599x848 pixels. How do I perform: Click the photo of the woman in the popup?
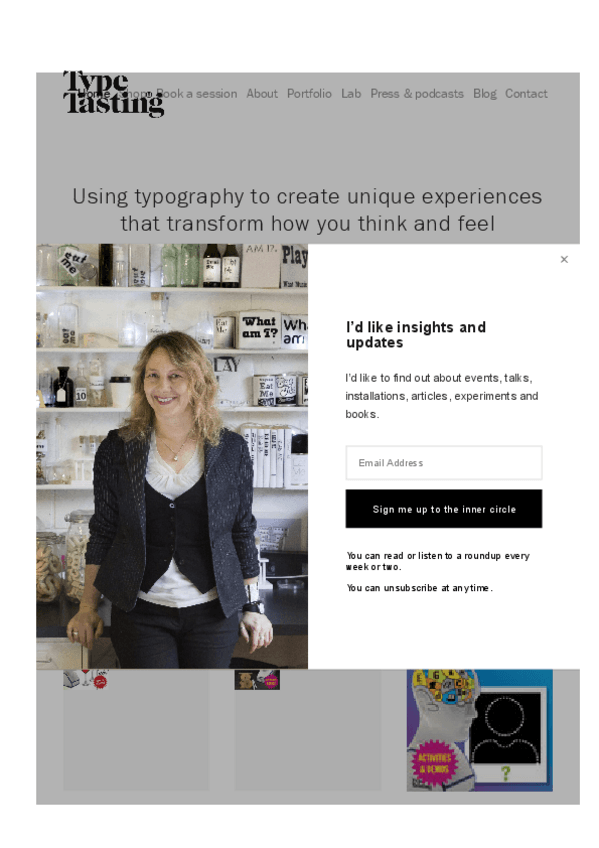[x=172, y=456]
